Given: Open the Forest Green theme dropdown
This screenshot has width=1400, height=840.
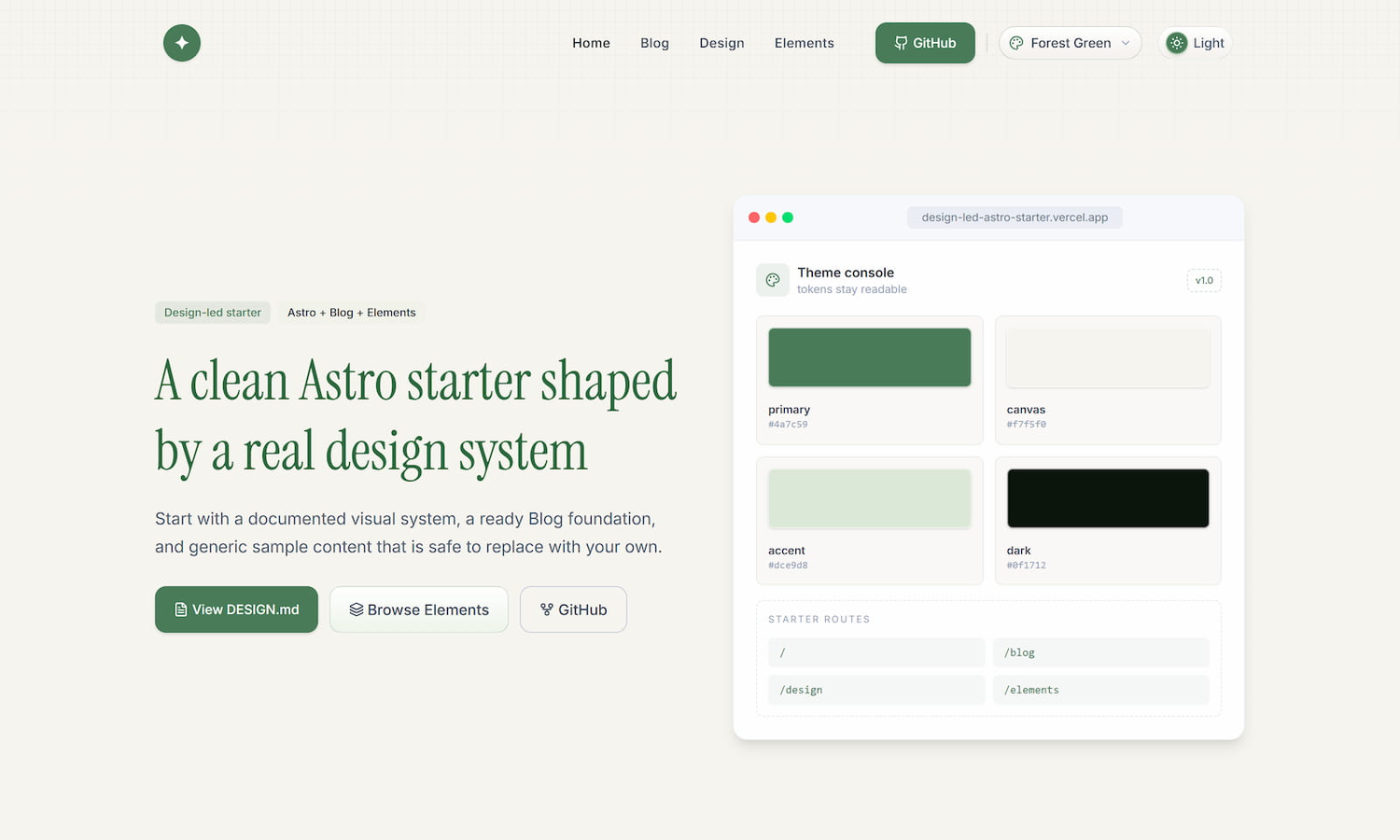Looking at the screenshot, I should tap(1071, 43).
